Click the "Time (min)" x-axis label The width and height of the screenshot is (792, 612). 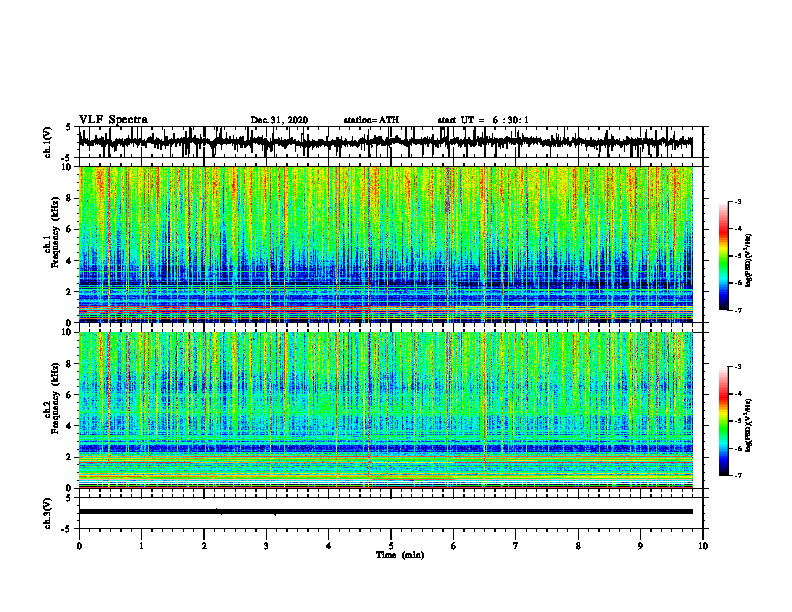[400, 555]
